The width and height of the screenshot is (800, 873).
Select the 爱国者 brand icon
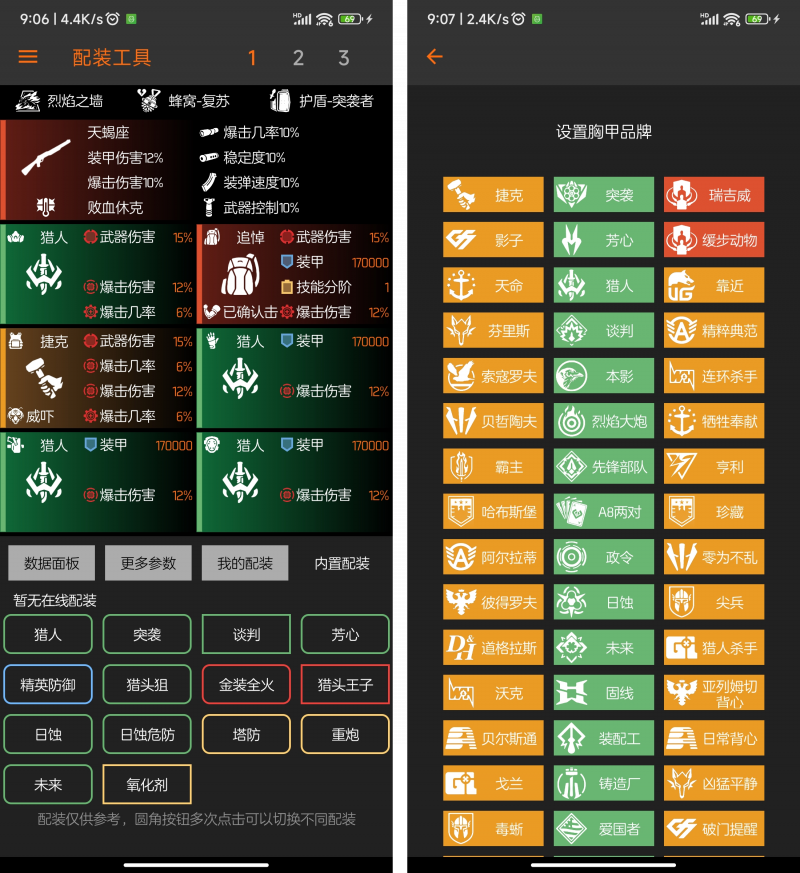tap(602, 828)
